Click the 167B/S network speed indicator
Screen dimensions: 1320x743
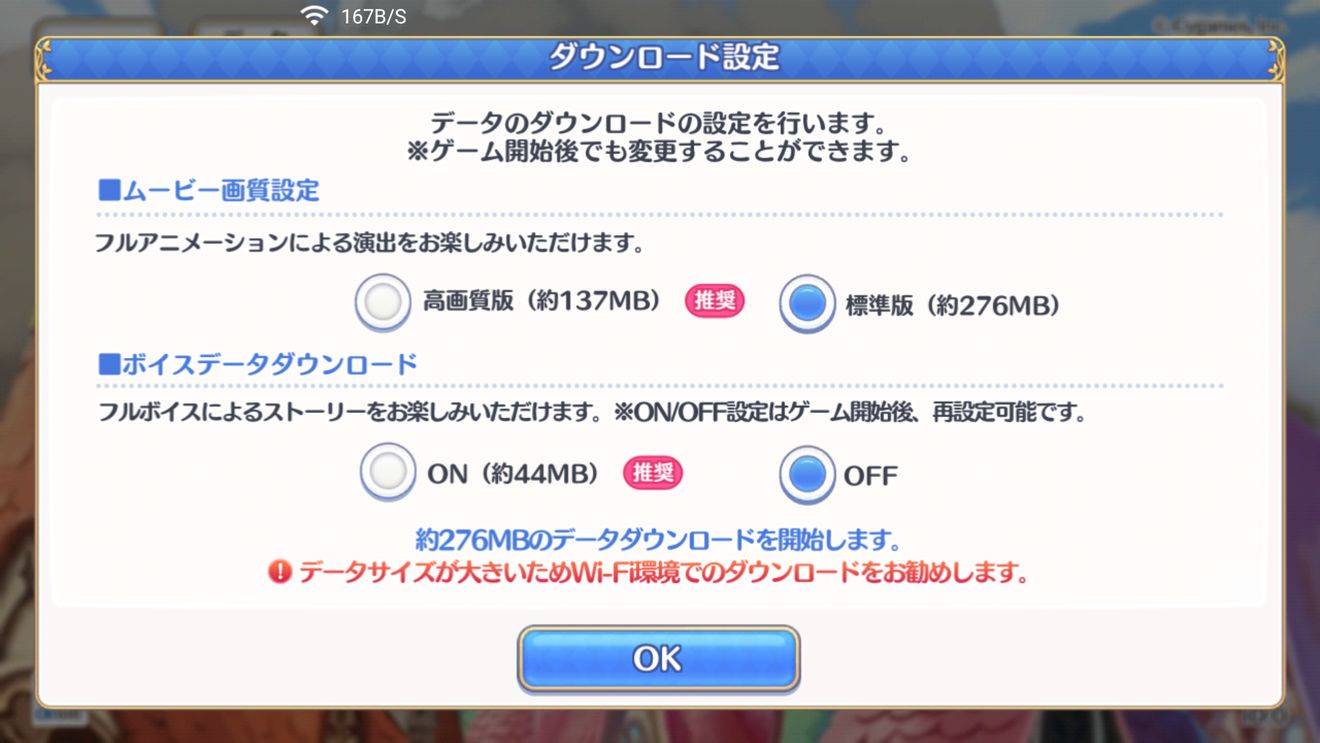pyautogui.click(x=373, y=17)
